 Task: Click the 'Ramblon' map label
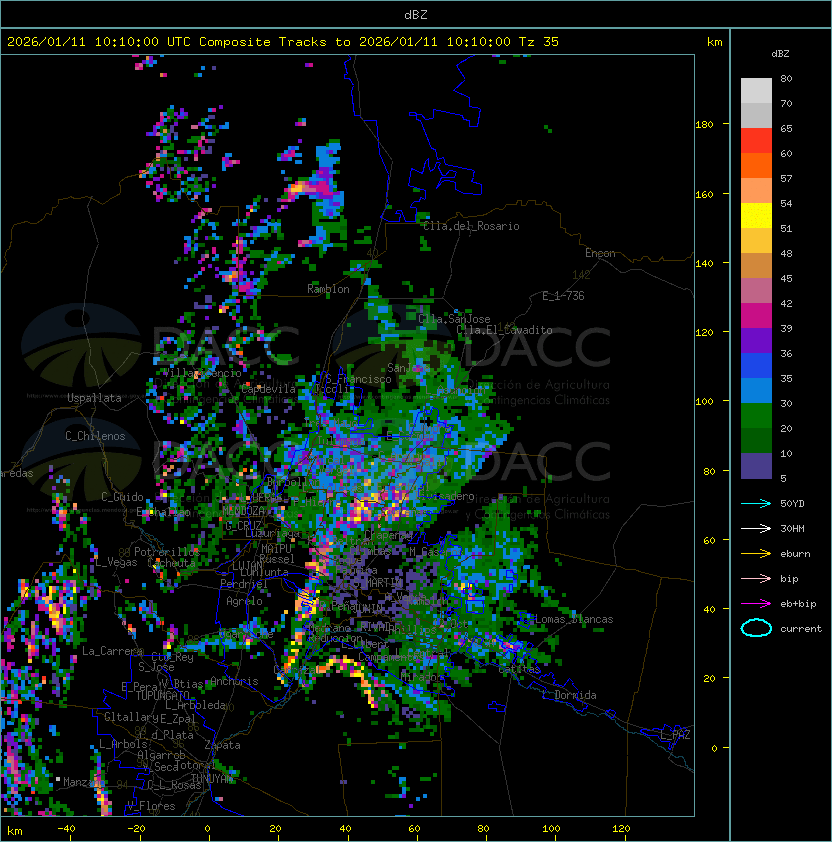(x=328, y=289)
